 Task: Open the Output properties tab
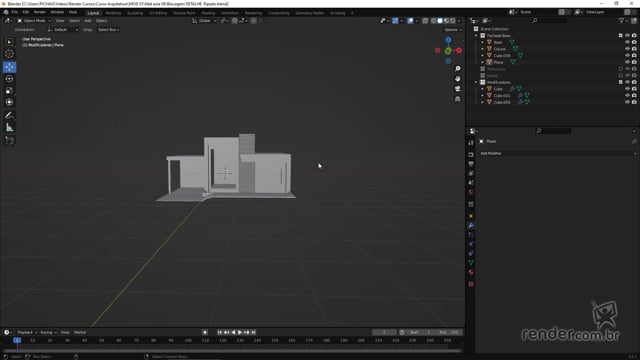[471, 164]
